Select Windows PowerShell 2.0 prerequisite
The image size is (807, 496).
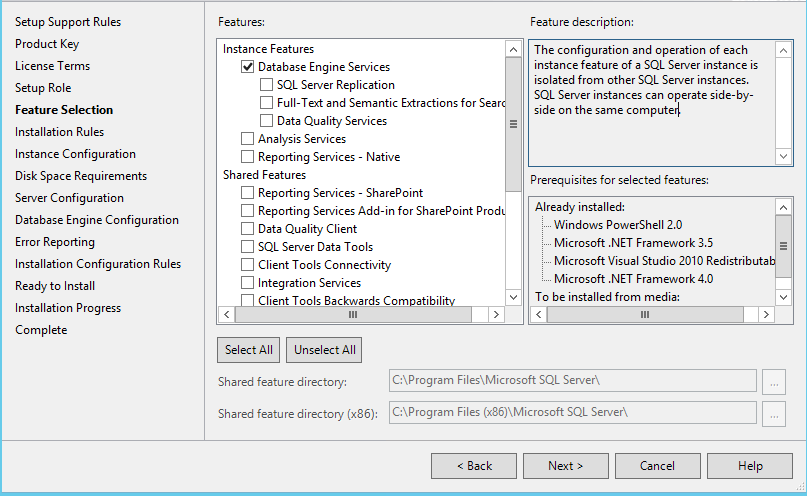[618, 225]
